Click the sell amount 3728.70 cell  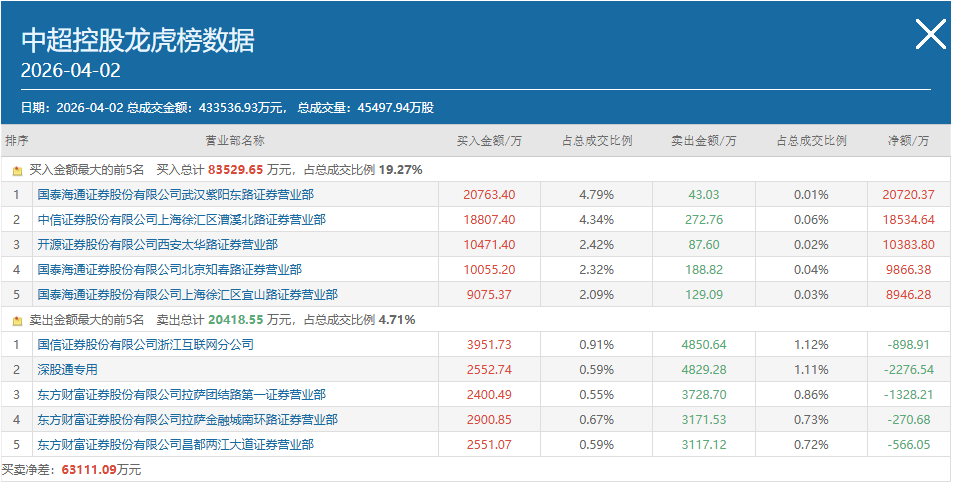[704, 394]
